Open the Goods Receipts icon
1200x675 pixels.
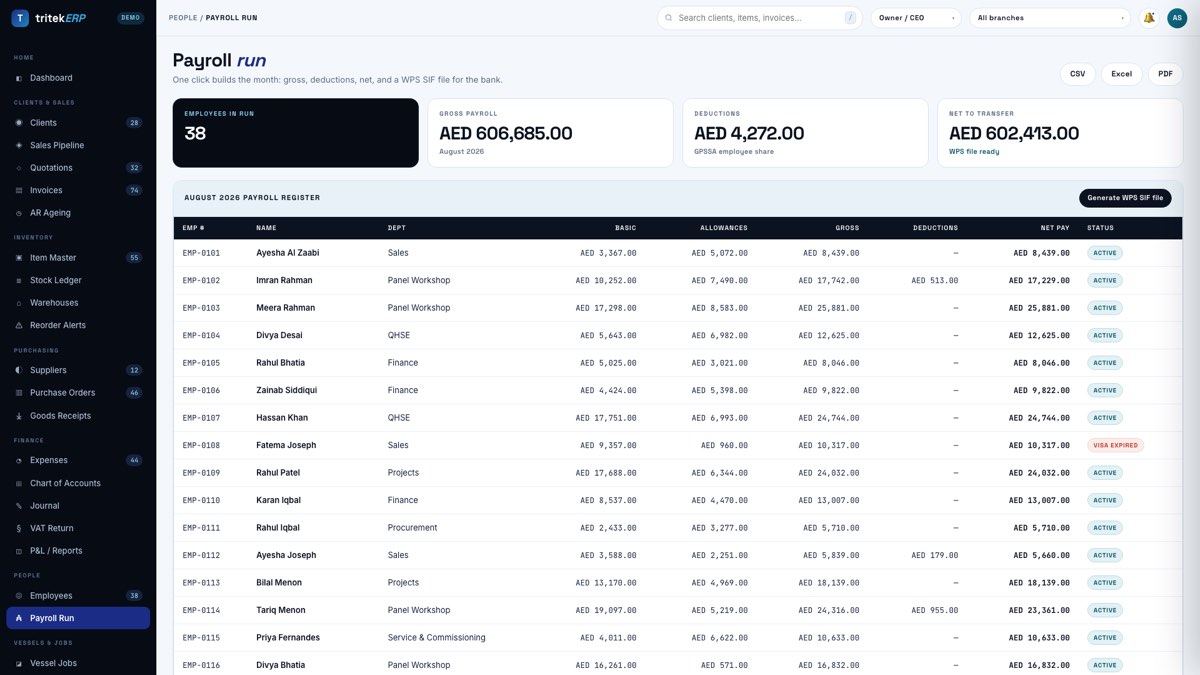pos(19,415)
